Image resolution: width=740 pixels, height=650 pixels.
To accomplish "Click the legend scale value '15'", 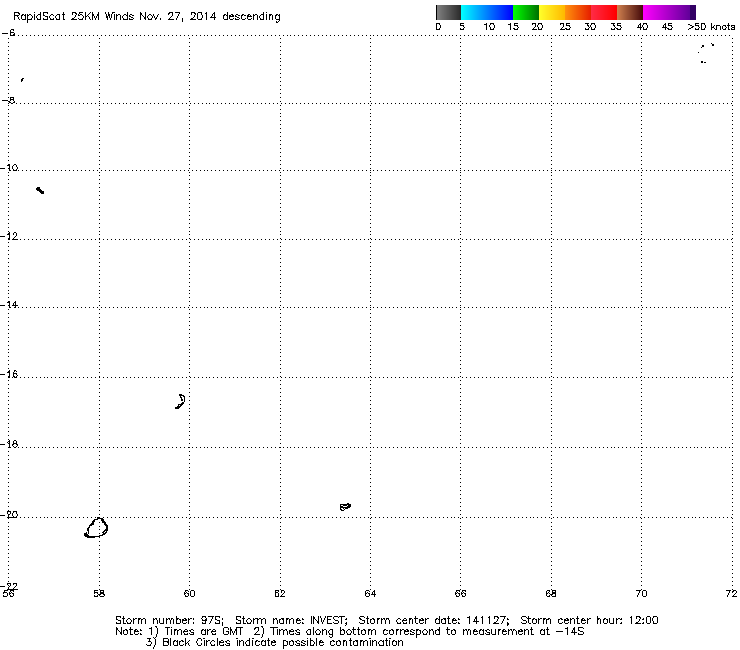I will [513, 27].
